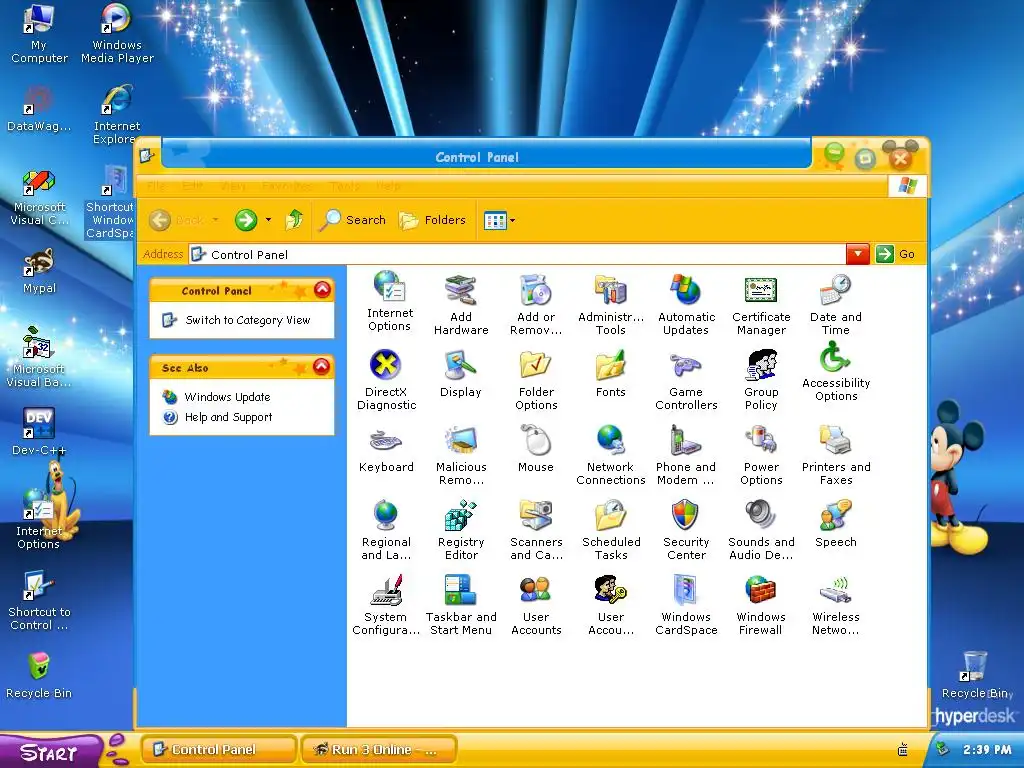Click the Control Panel address field
Image resolution: width=1024 pixels, height=768 pixels.
pyautogui.click(x=517, y=254)
